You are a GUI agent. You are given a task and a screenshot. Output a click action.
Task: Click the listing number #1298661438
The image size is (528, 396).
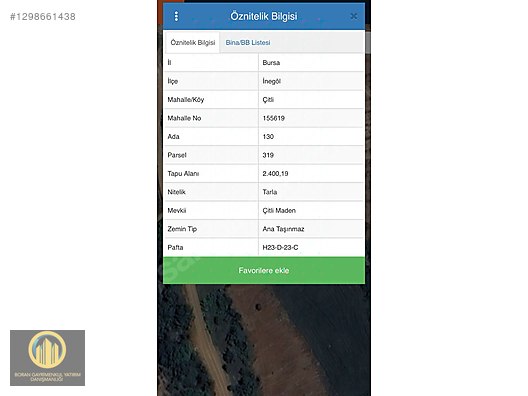point(43,16)
